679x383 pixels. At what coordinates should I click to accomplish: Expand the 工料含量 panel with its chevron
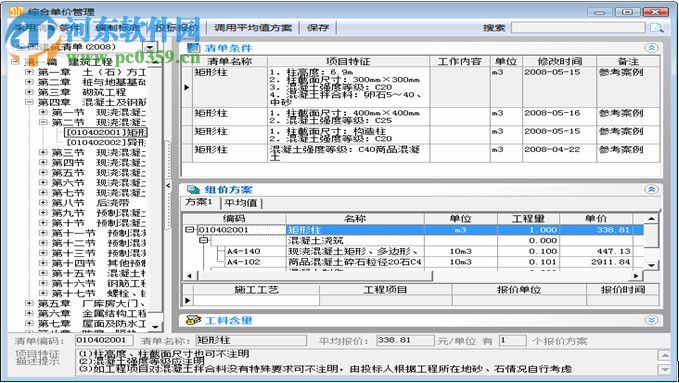[651, 320]
